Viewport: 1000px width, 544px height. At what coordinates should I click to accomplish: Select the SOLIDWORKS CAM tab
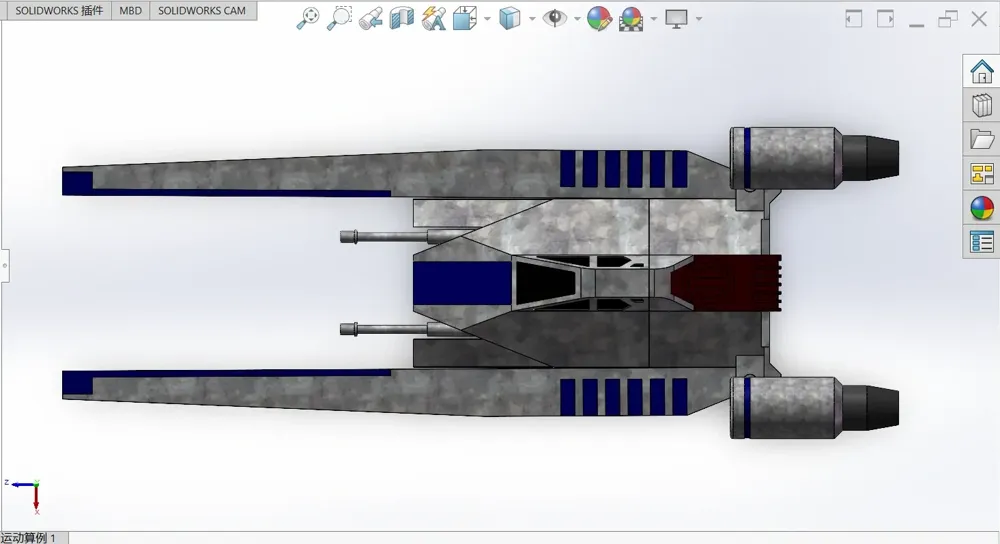(202, 10)
